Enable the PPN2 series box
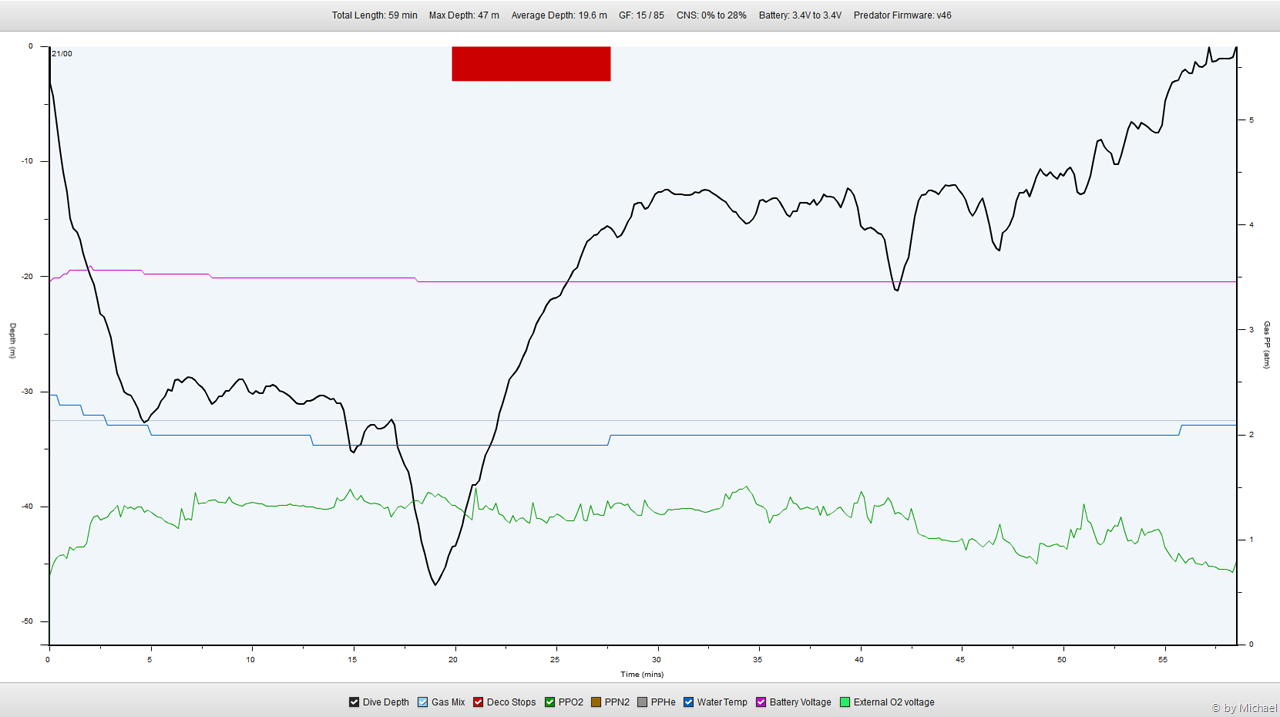Image resolution: width=1280 pixels, height=717 pixels. point(596,702)
